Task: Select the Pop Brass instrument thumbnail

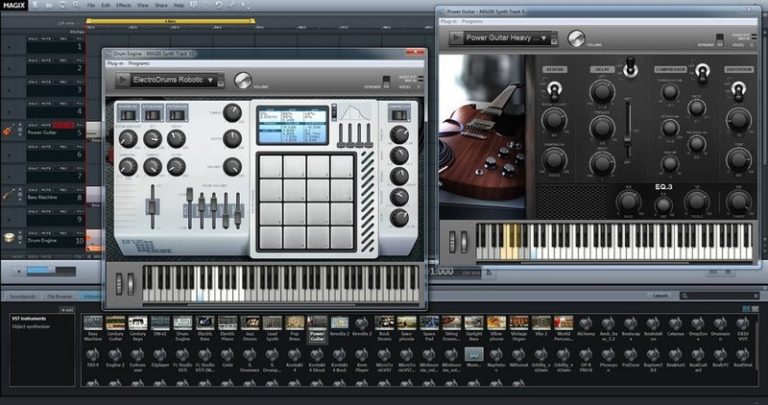Action: pyautogui.click(x=295, y=323)
